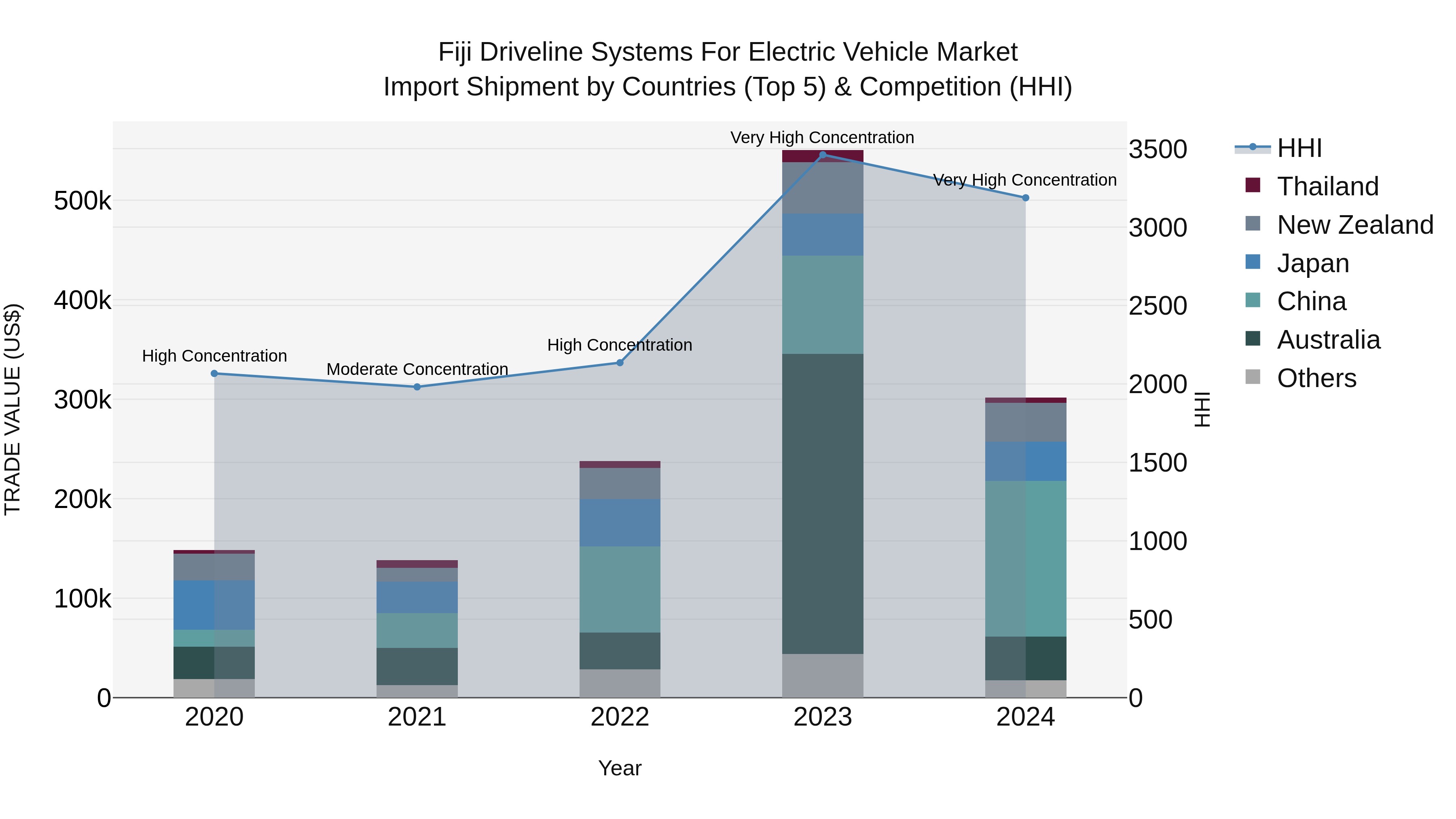The width and height of the screenshot is (1456, 819).
Task: Click the 2023 Australia bar segment
Action: pyautogui.click(x=823, y=504)
